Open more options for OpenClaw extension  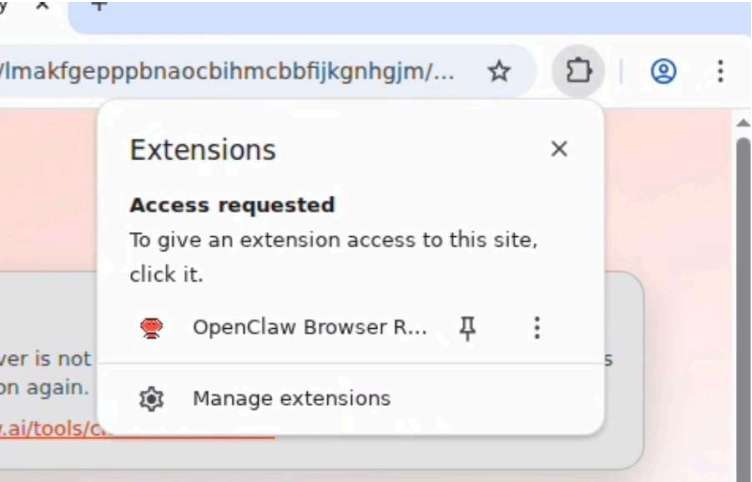pyautogui.click(x=537, y=327)
